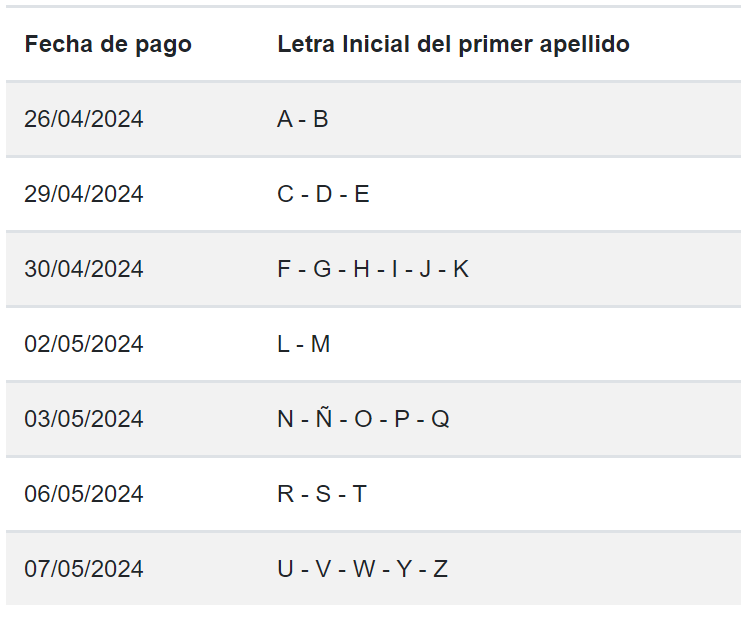
Task: Select the date 29/04/2024
Action: tap(84, 194)
